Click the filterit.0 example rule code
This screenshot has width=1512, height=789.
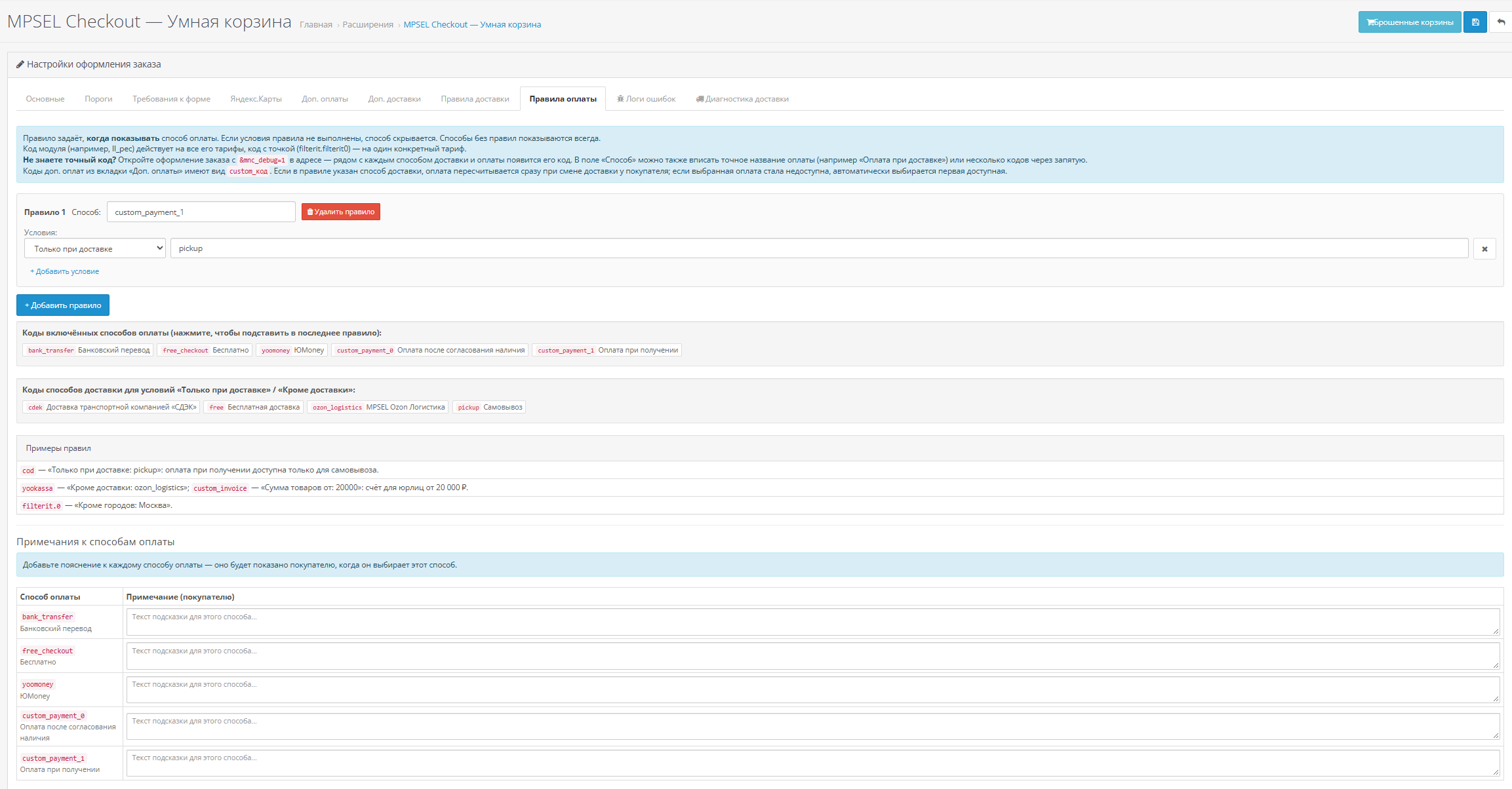point(41,506)
